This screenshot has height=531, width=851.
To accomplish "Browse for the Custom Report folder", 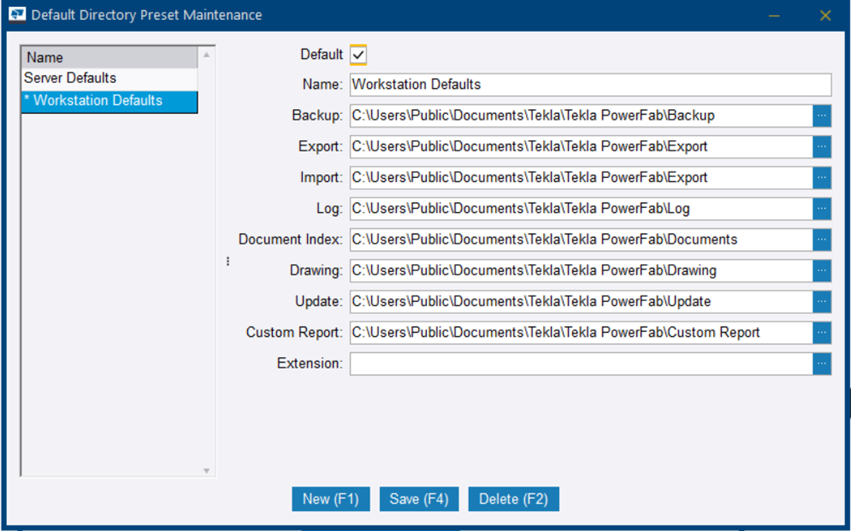I will point(822,333).
